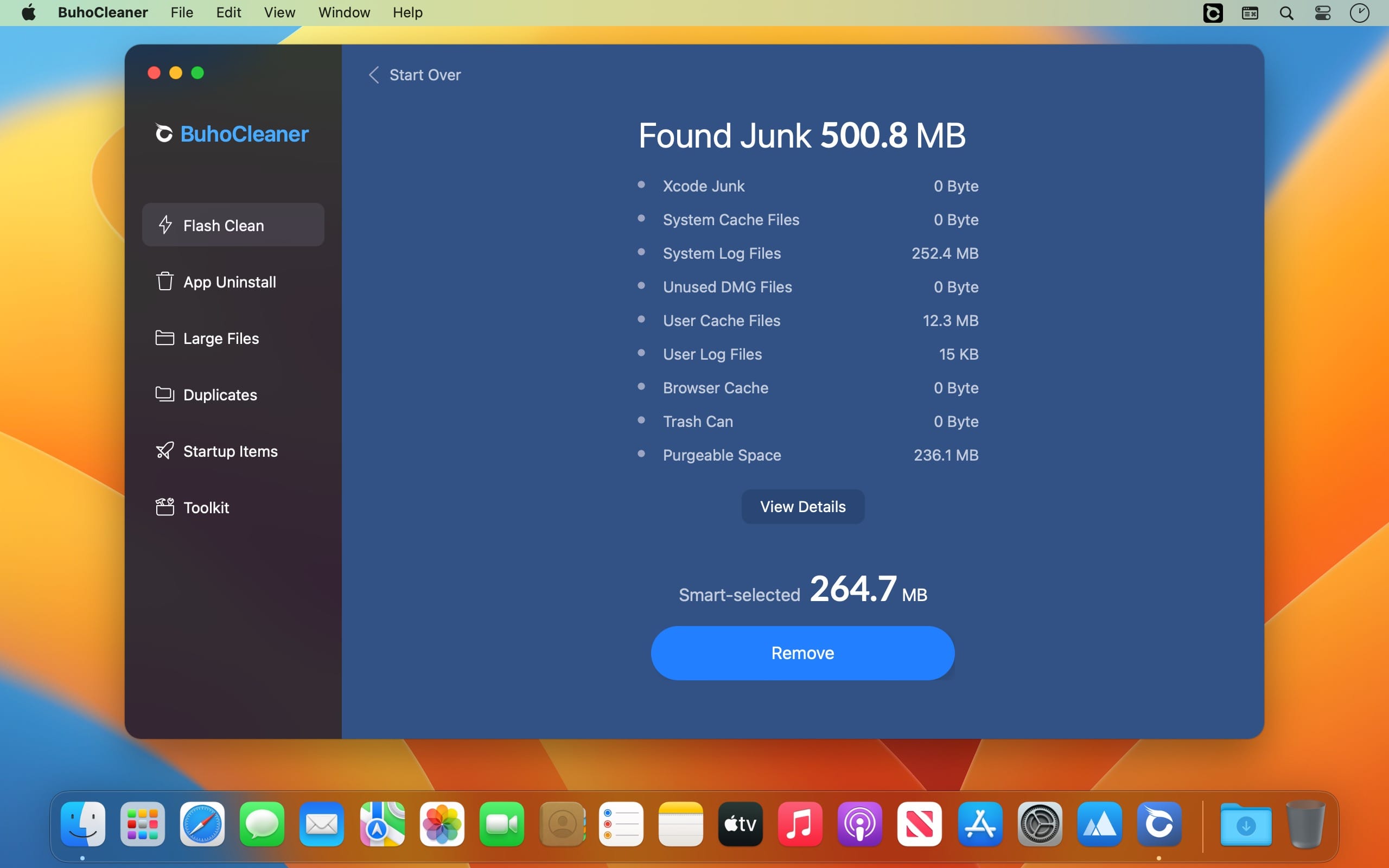Select the System Log Files row
This screenshot has width=1389, height=868.
[x=722, y=253]
